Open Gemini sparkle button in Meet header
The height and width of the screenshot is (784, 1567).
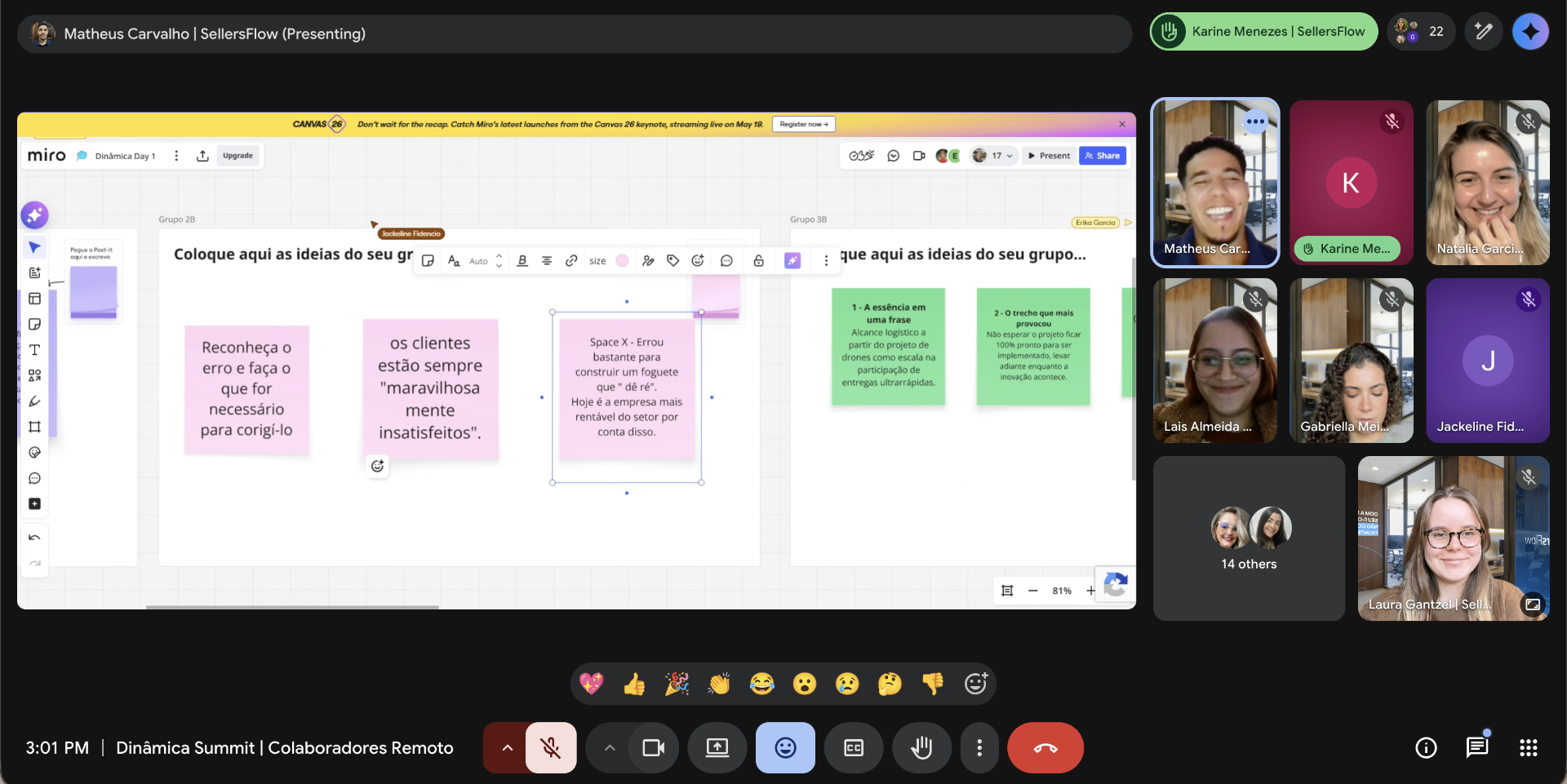click(1530, 32)
